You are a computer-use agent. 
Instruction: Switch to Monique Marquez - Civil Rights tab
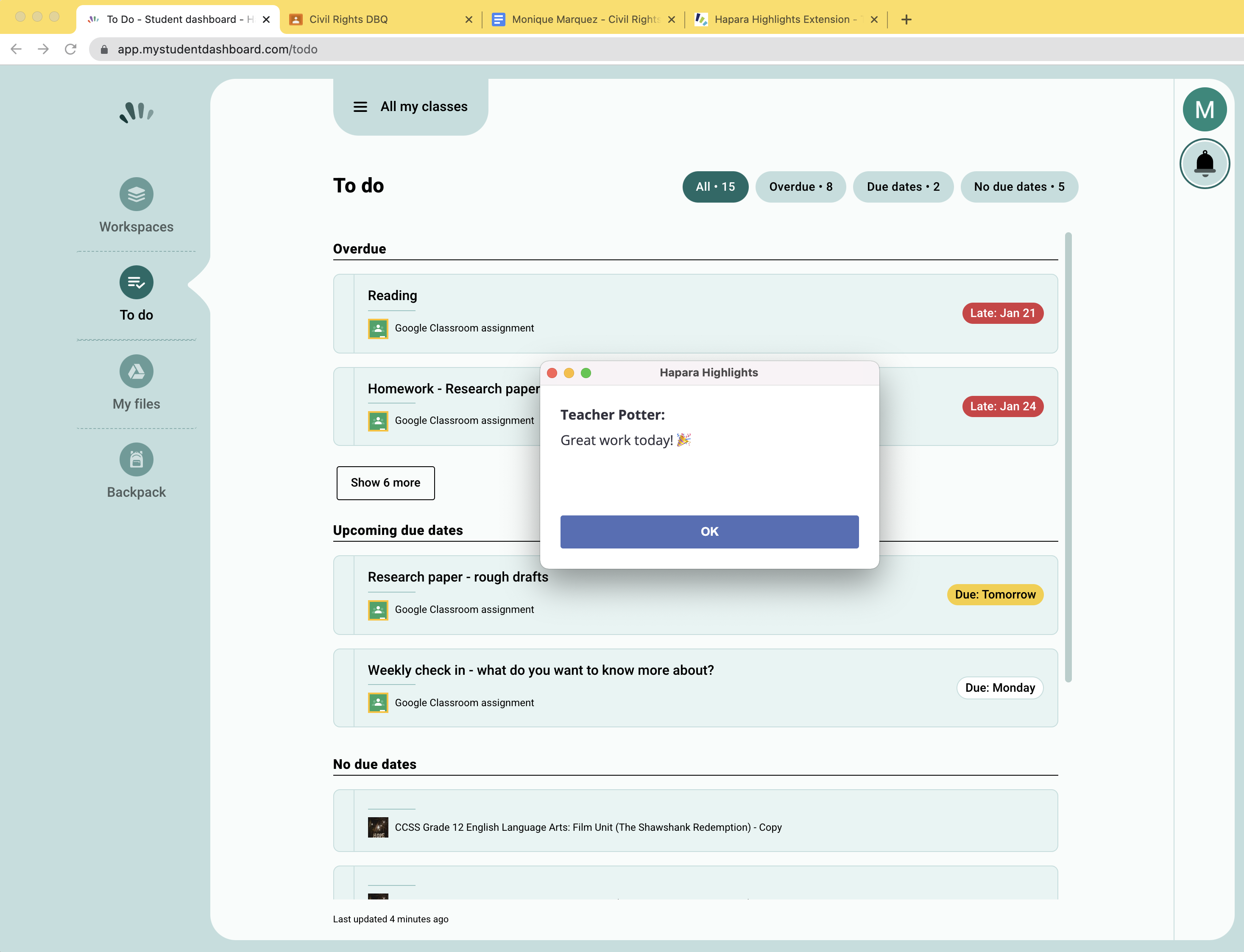tap(584, 19)
